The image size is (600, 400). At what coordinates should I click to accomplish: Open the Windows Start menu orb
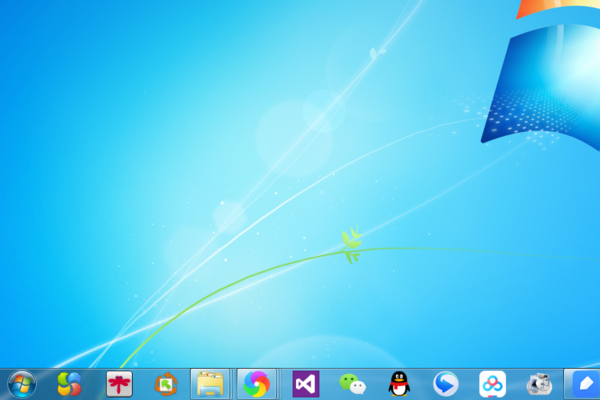point(21,383)
